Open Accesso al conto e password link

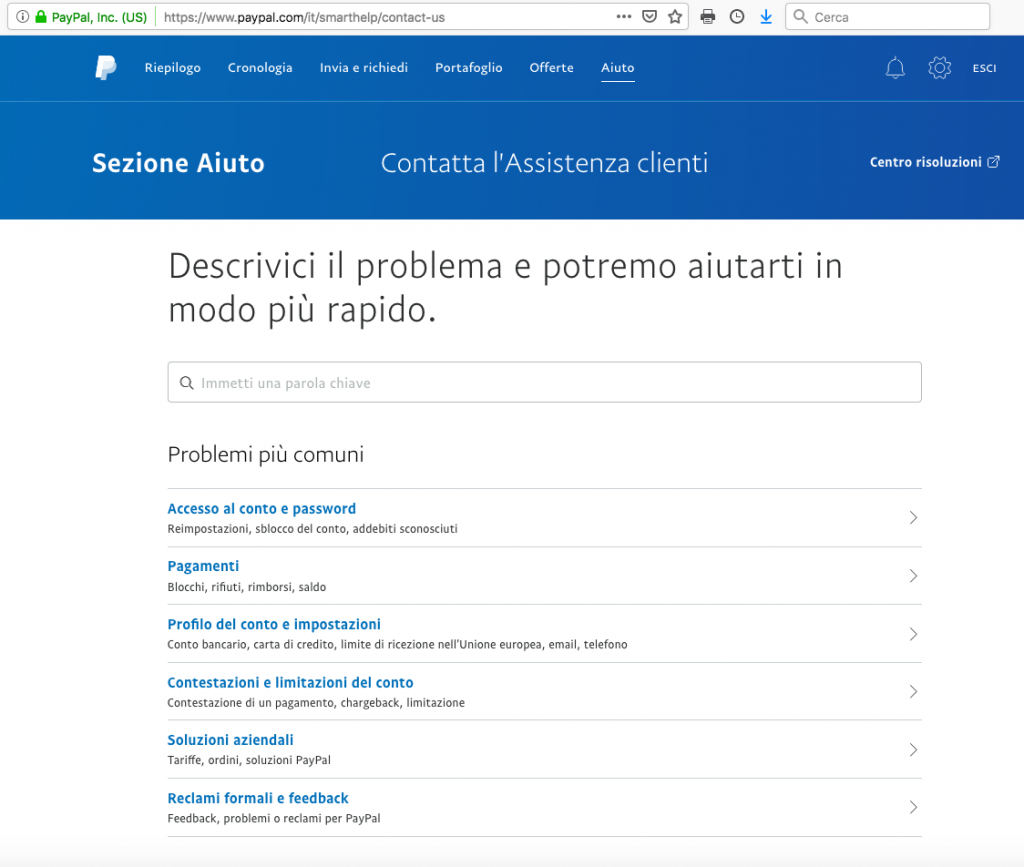tap(261, 509)
